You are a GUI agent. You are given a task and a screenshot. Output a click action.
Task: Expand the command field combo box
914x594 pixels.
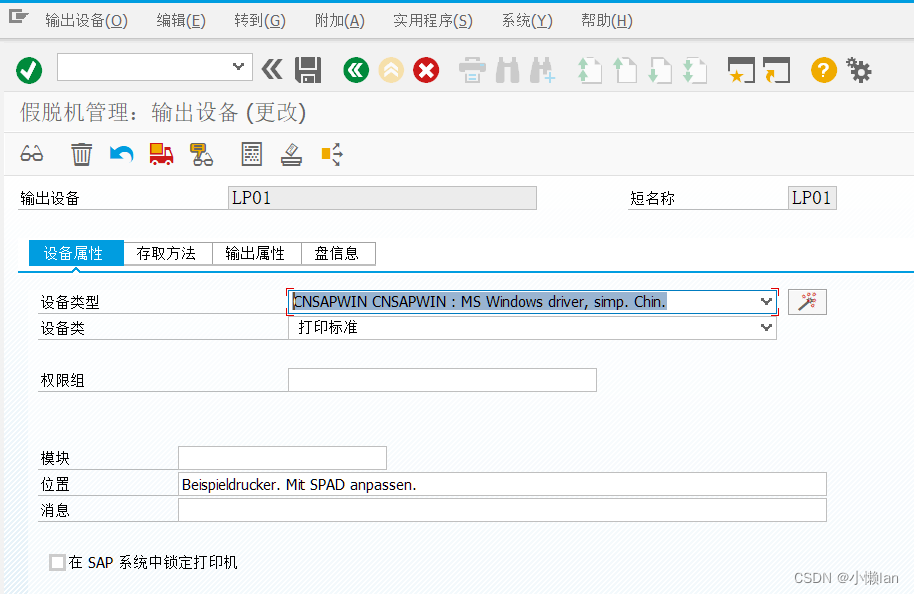(x=239, y=67)
